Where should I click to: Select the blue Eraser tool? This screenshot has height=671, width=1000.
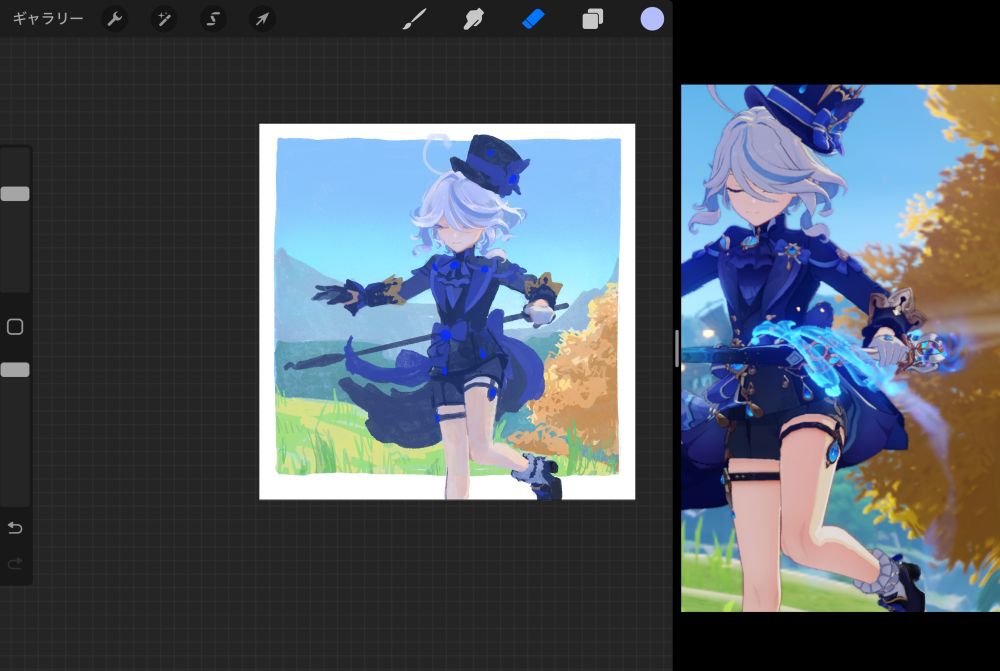(533, 19)
